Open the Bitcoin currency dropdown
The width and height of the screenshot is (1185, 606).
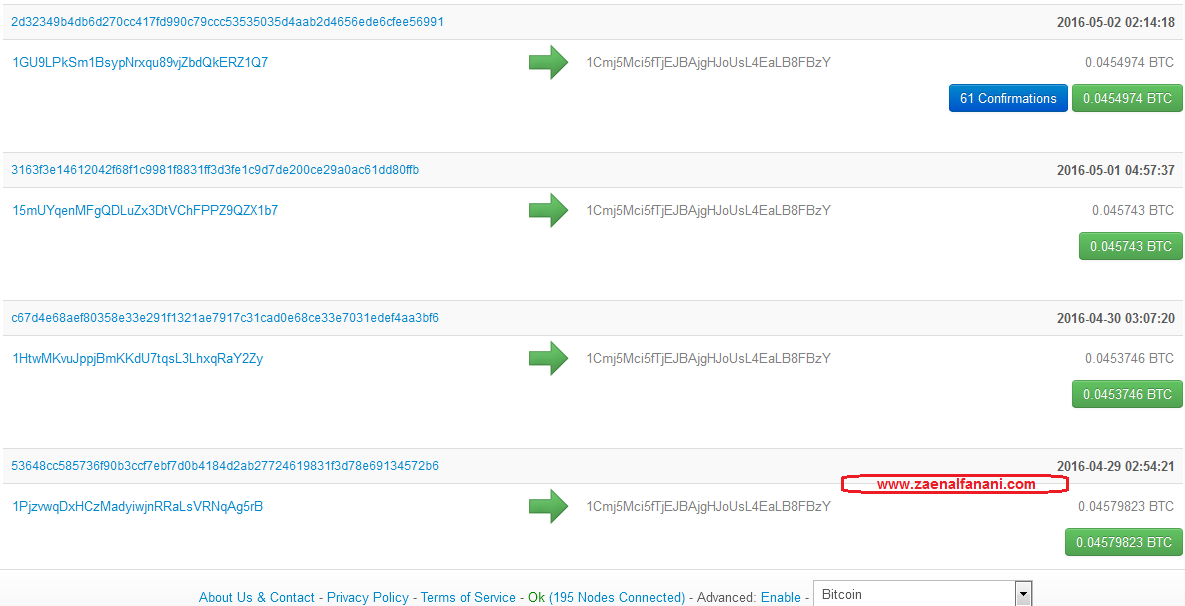click(x=922, y=595)
